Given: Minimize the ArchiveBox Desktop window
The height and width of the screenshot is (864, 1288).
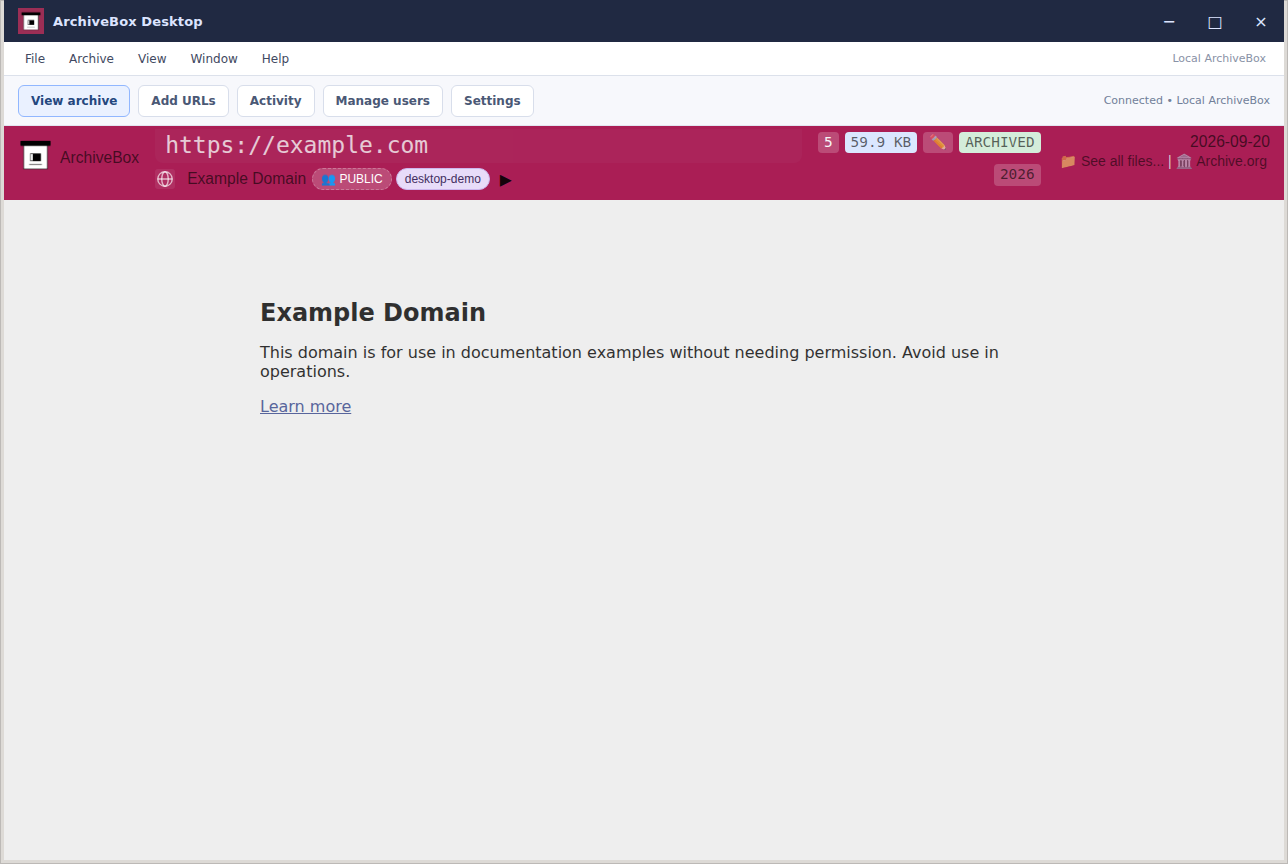Looking at the screenshot, I should pyautogui.click(x=1169, y=21).
